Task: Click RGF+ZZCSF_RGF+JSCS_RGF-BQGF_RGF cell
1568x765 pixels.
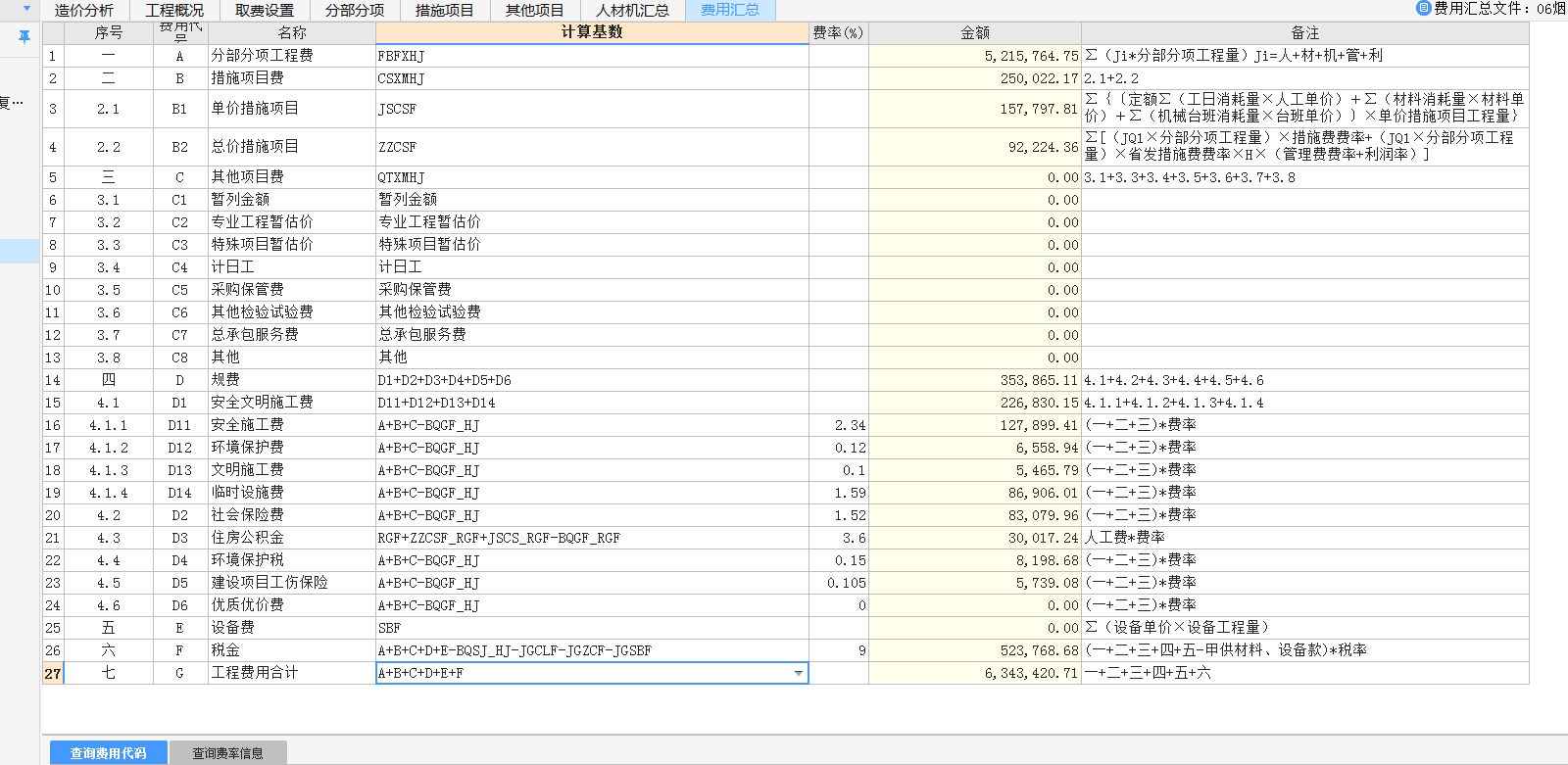Action: click(592, 538)
